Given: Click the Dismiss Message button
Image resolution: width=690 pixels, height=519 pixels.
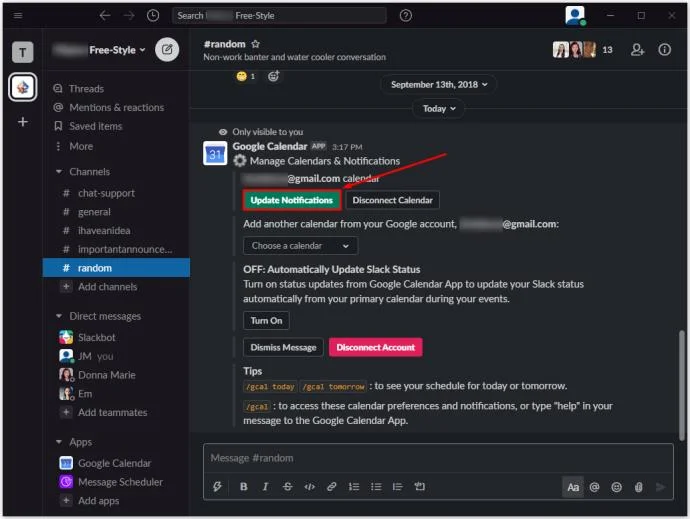Looking at the screenshot, I should pyautogui.click(x=283, y=347).
